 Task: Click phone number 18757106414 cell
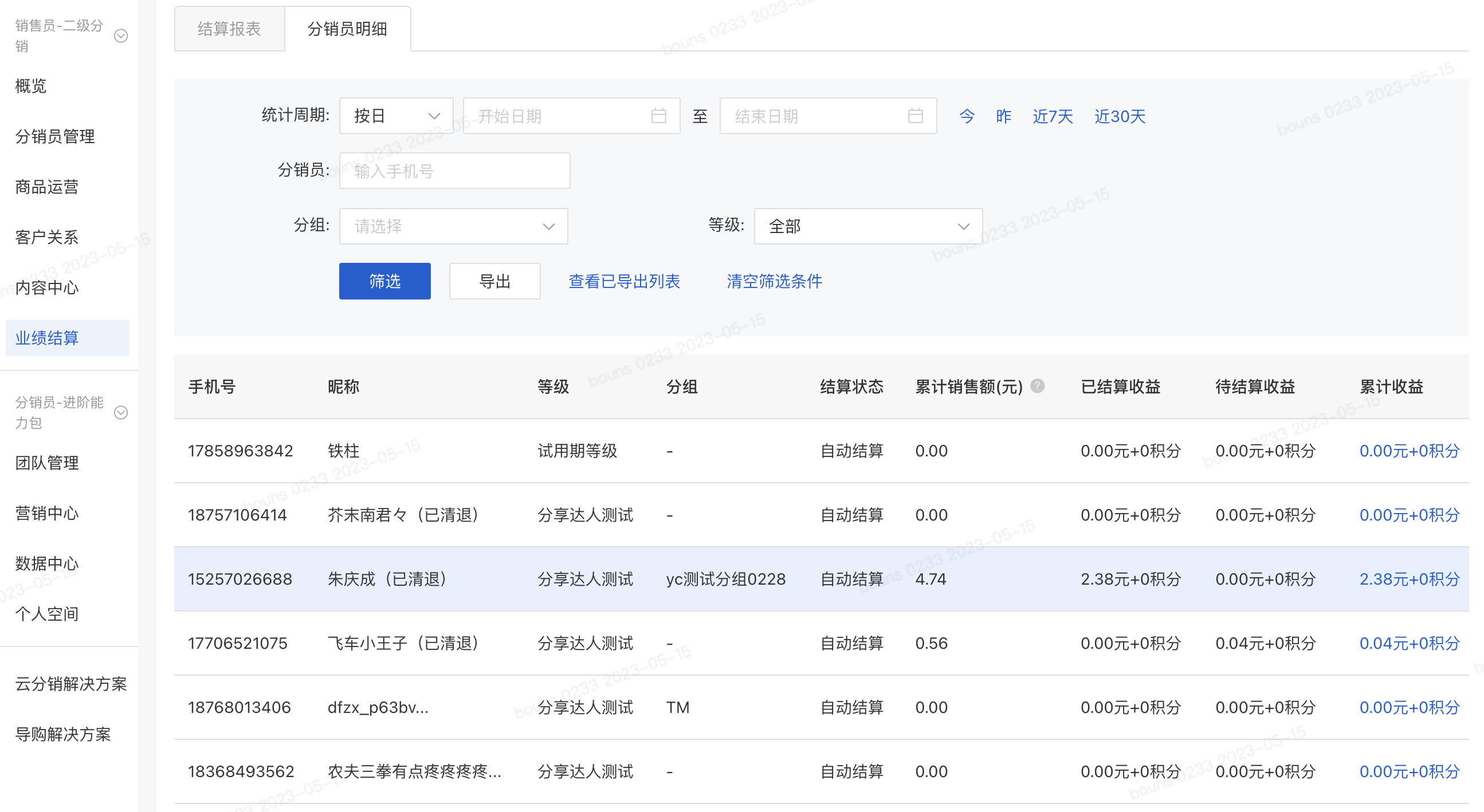(x=237, y=514)
